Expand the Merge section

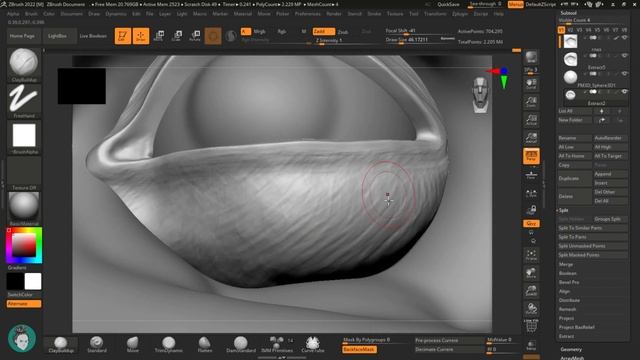click(x=566, y=264)
